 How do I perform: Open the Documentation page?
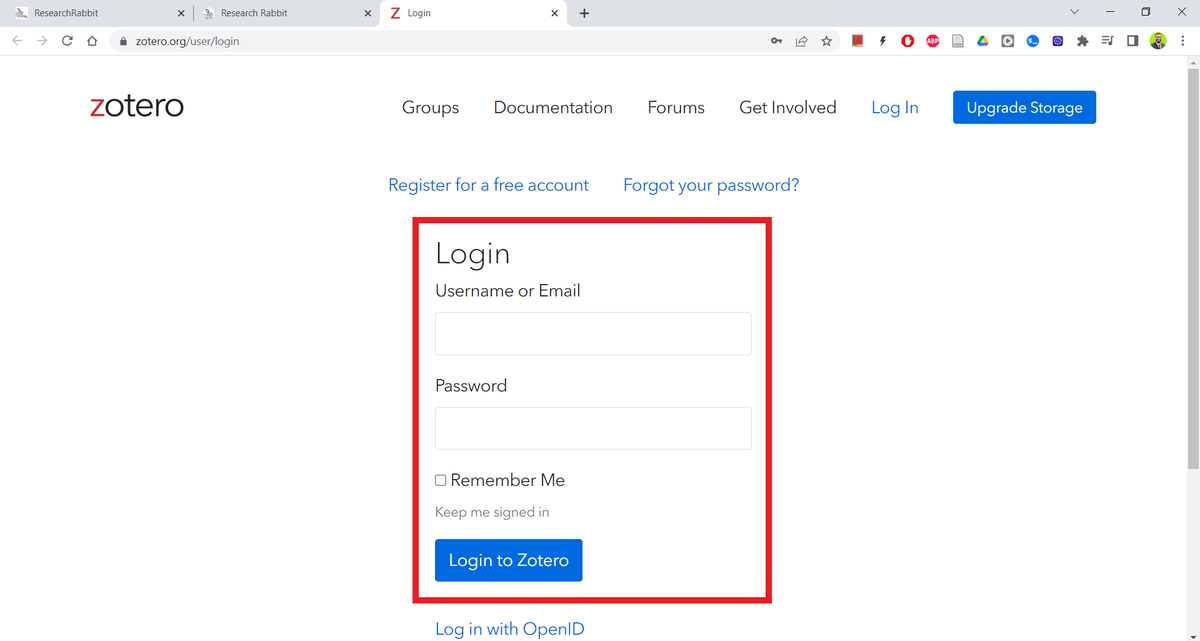[553, 107]
